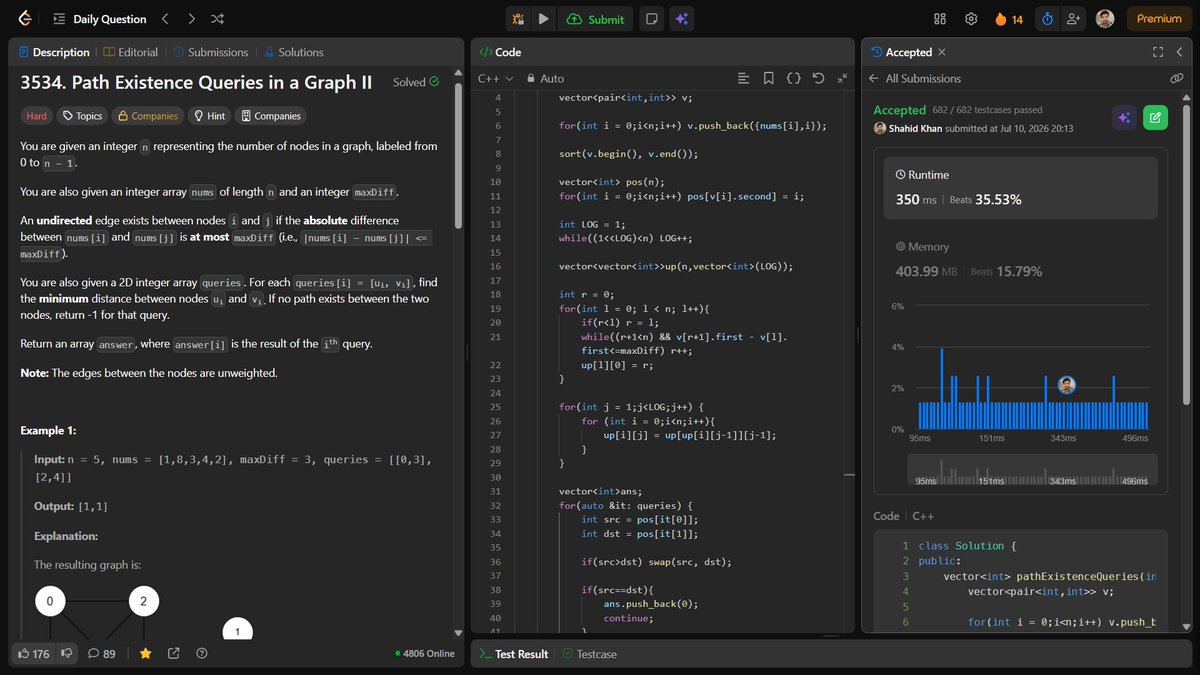This screenshot has height=675, width=1200.
Task: Click the Hard difficulty label
Action: 37,116
